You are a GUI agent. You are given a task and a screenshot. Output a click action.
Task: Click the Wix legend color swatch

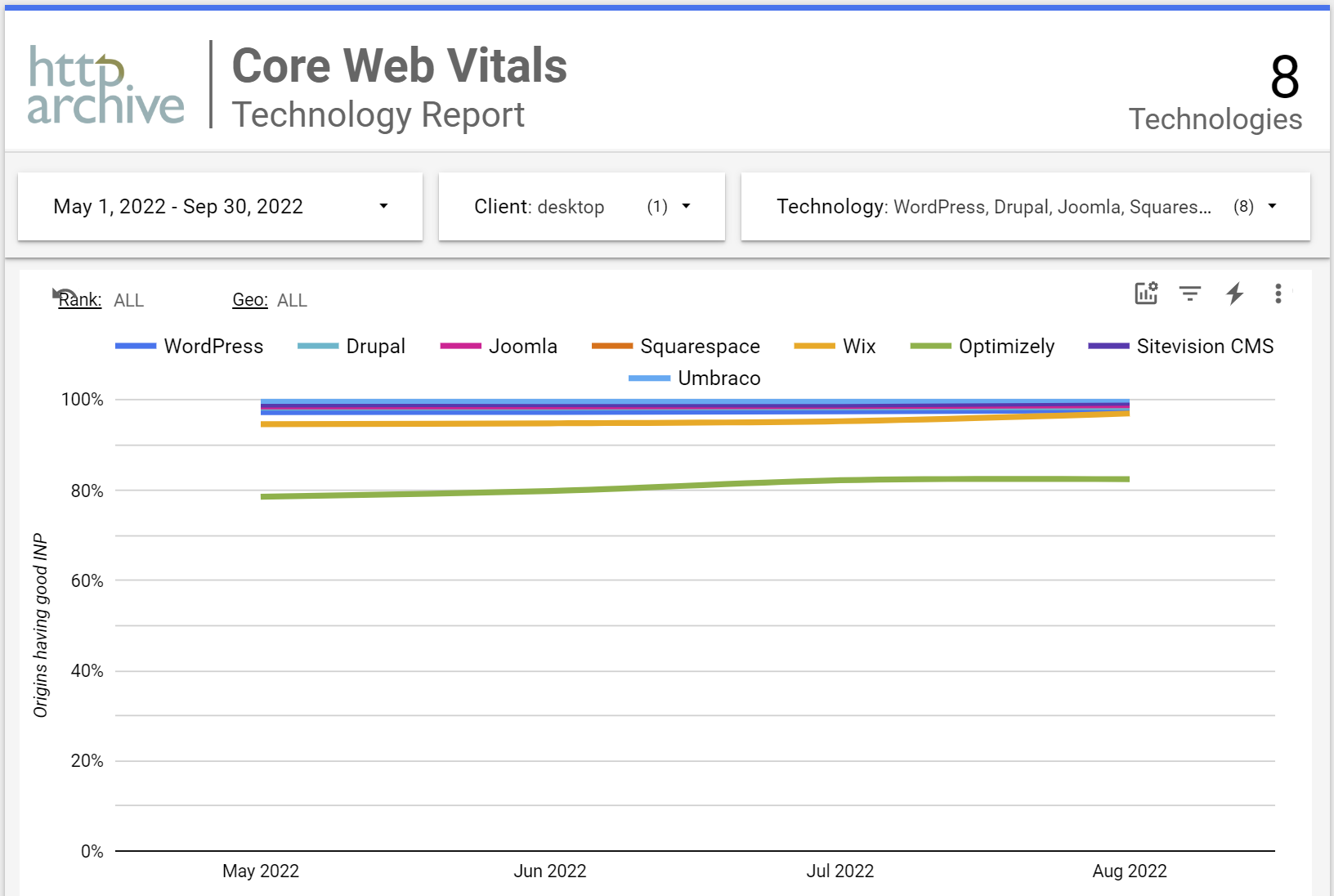tap(814, 347)
